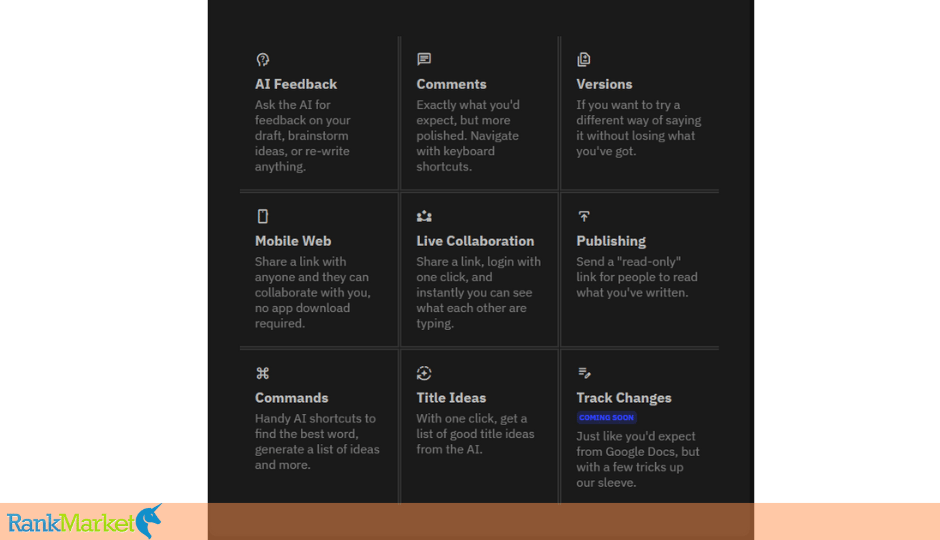Click the Live Collaboration people icon
The width and height of the screenshot is (940, 540).
[424, 216]
